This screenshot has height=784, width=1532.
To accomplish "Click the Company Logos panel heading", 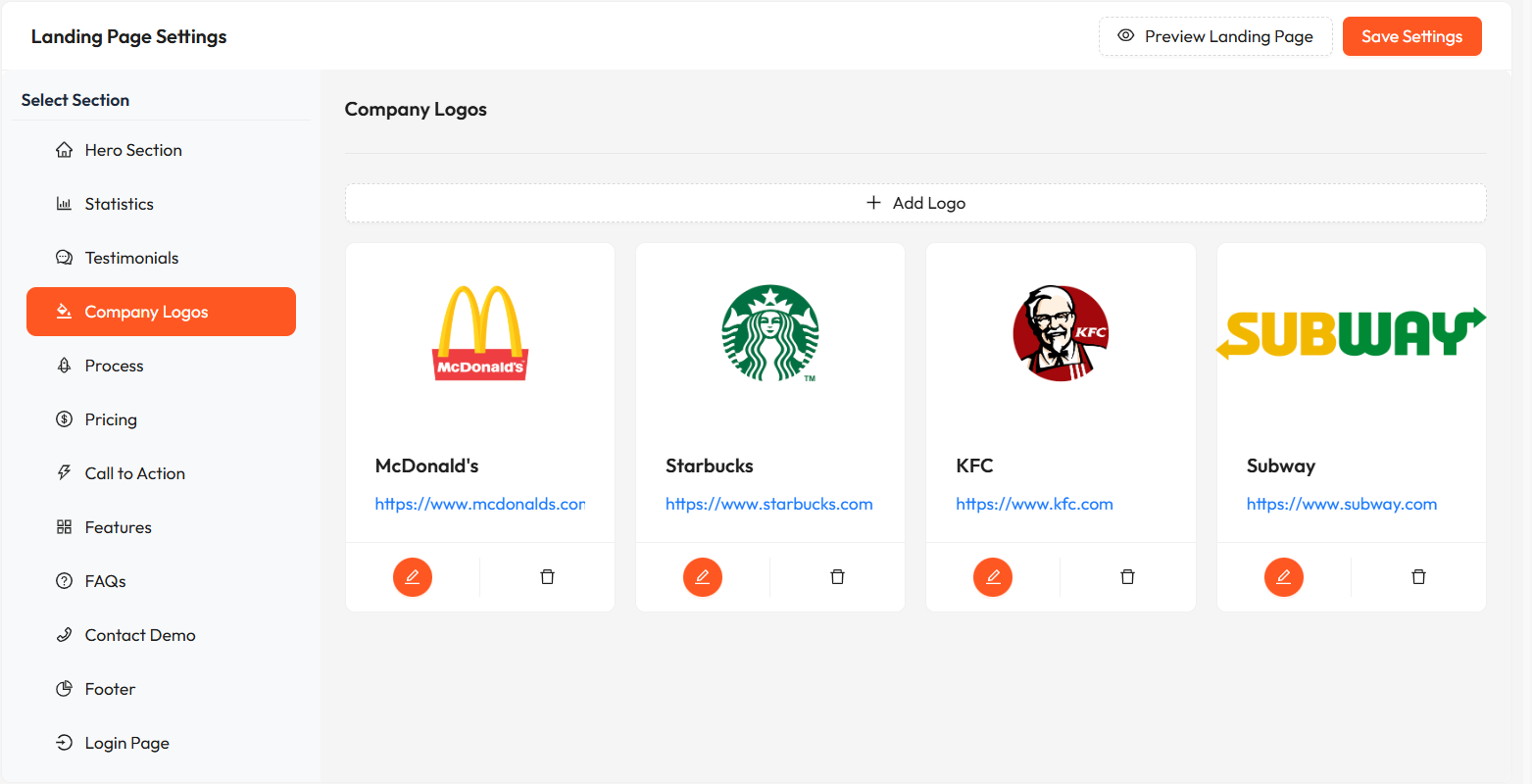I will click(x=416, y=110).
